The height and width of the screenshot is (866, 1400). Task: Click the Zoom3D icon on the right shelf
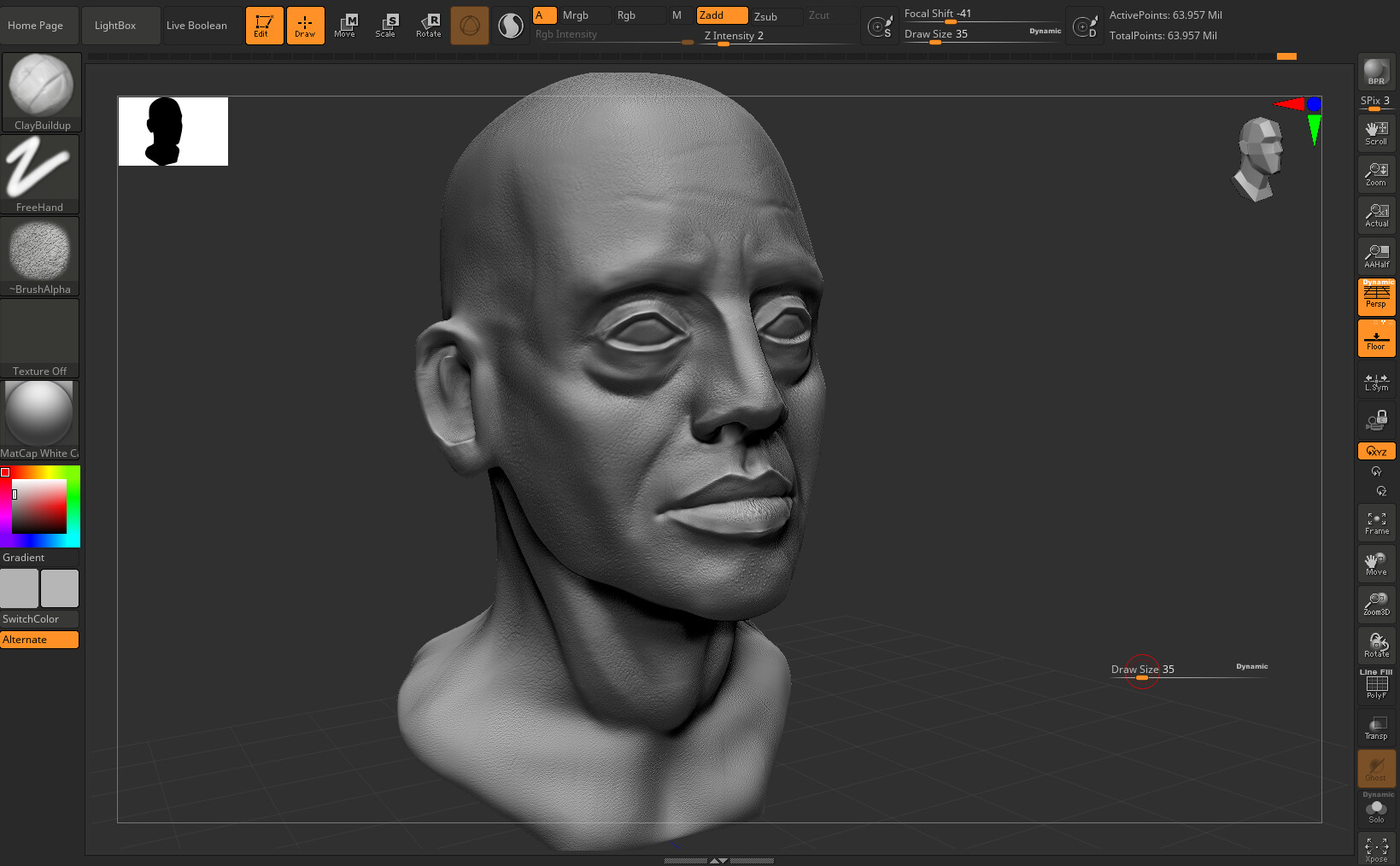click(x=1376, y=604)
